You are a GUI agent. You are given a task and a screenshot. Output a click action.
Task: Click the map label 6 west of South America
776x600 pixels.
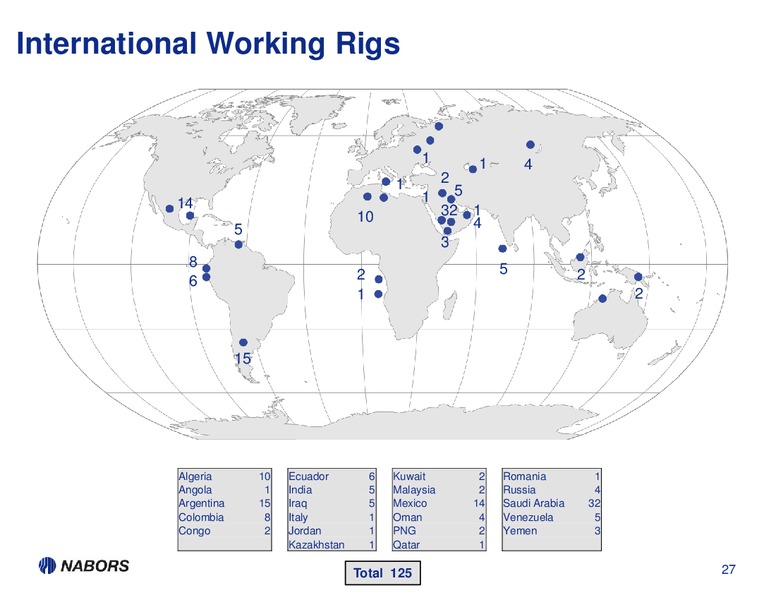(193, 281)
